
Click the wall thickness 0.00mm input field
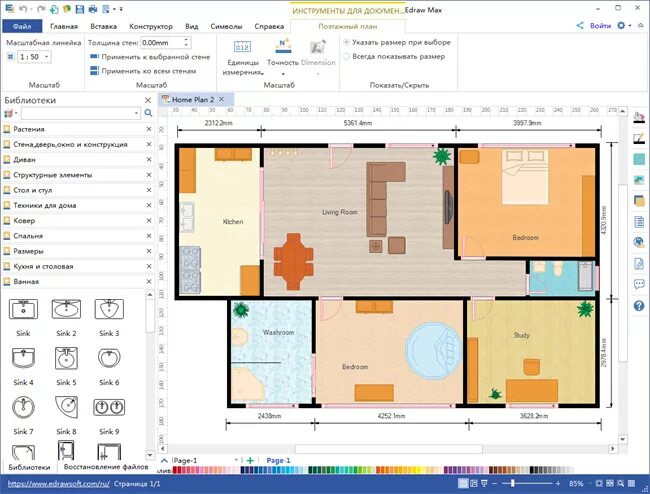(x=161, y=42)
